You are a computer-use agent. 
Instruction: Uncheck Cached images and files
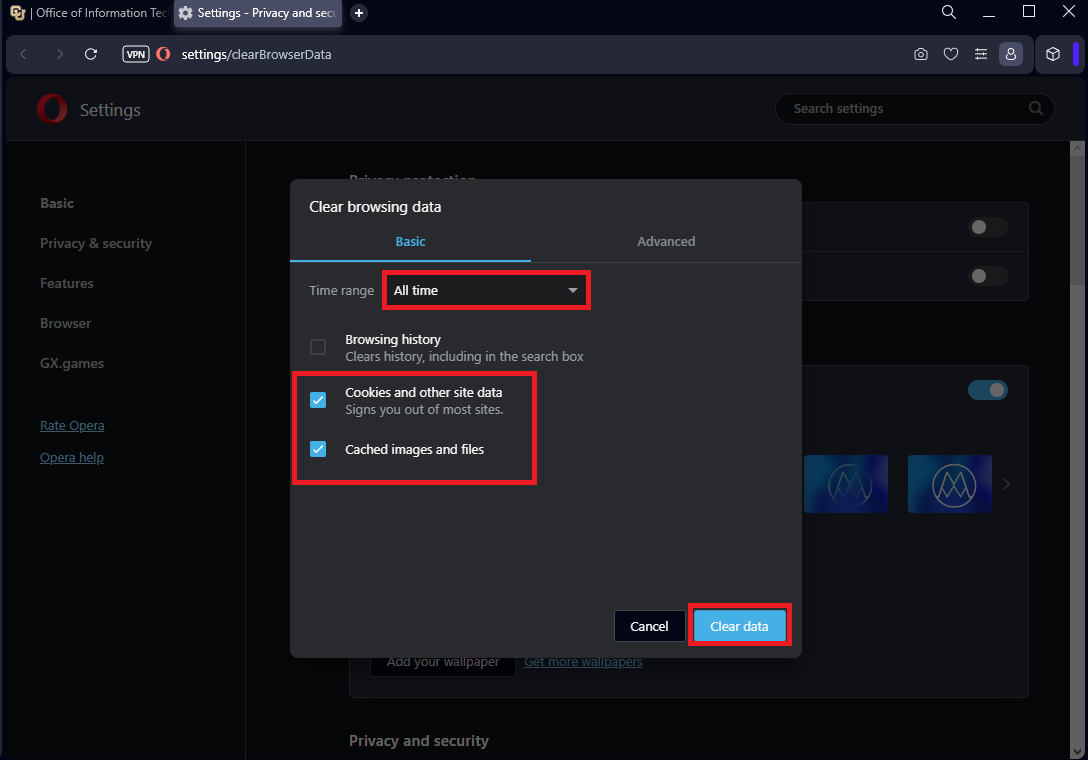pos(318,449)
